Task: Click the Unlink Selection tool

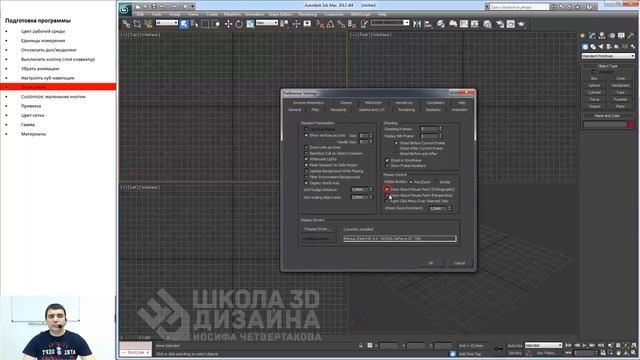Action: pos(137,24)
